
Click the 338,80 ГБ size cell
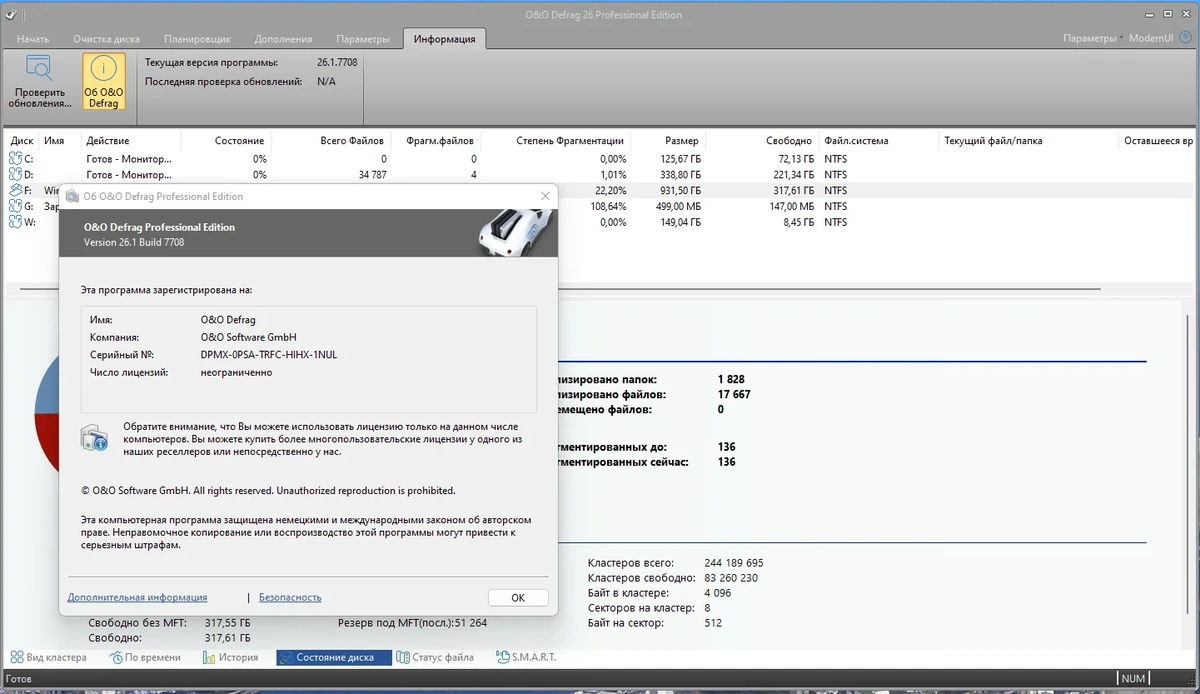[679, 175]
